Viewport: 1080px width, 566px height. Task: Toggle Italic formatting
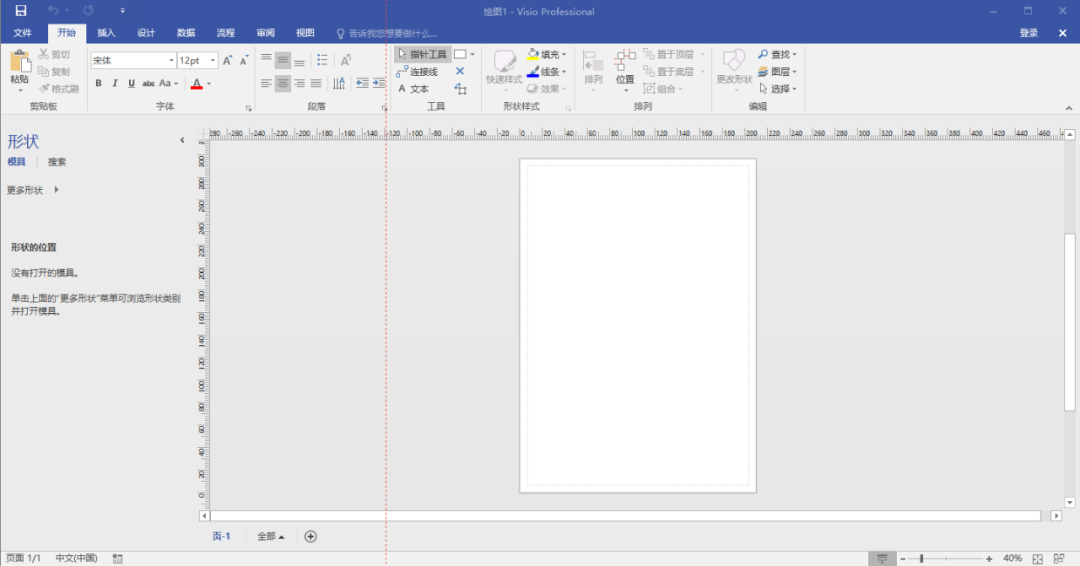point(115,83)
